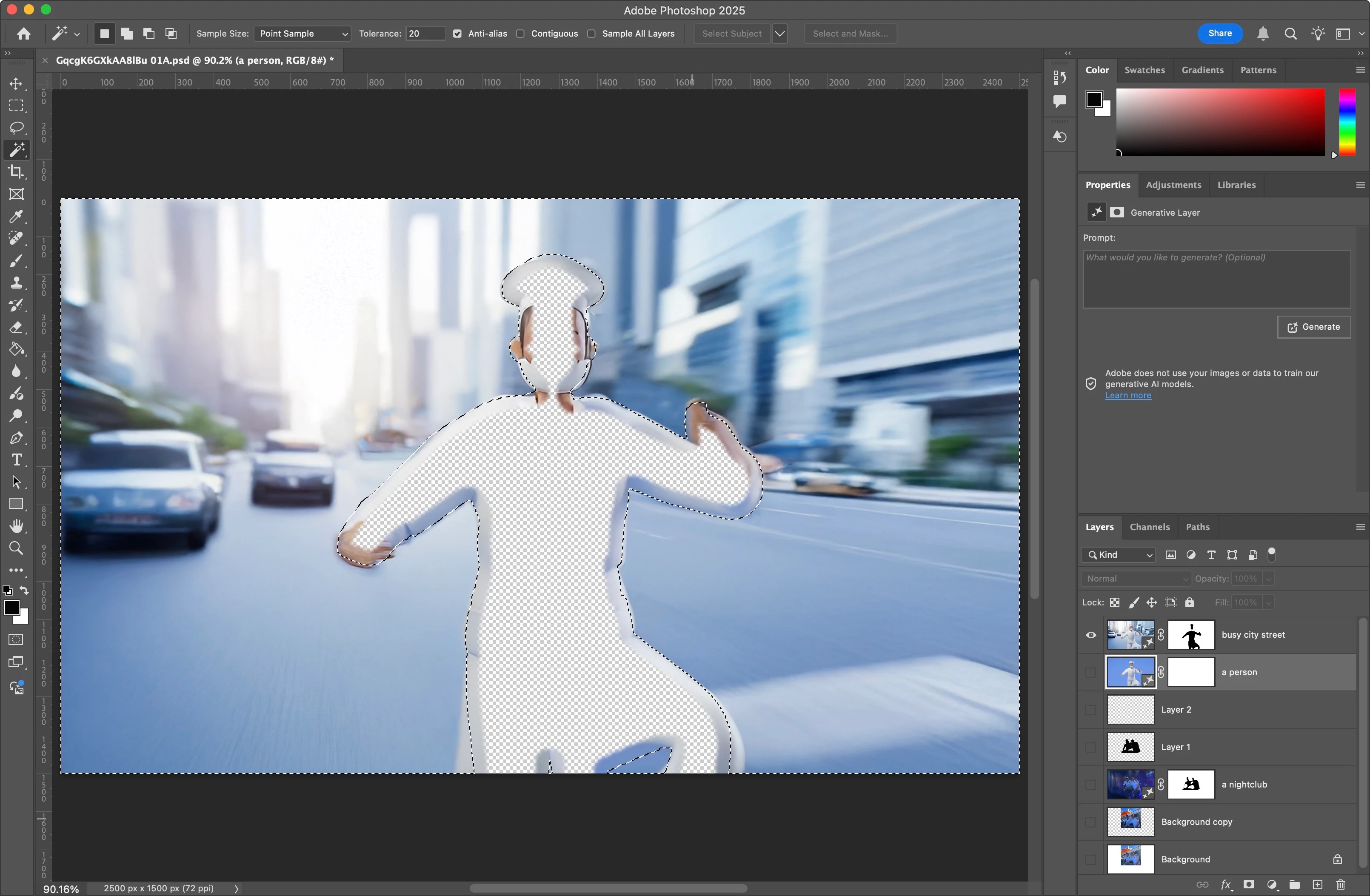Hide the busy city street layer
Screen dimensions: 1370x896
[x=1091, y=635]
